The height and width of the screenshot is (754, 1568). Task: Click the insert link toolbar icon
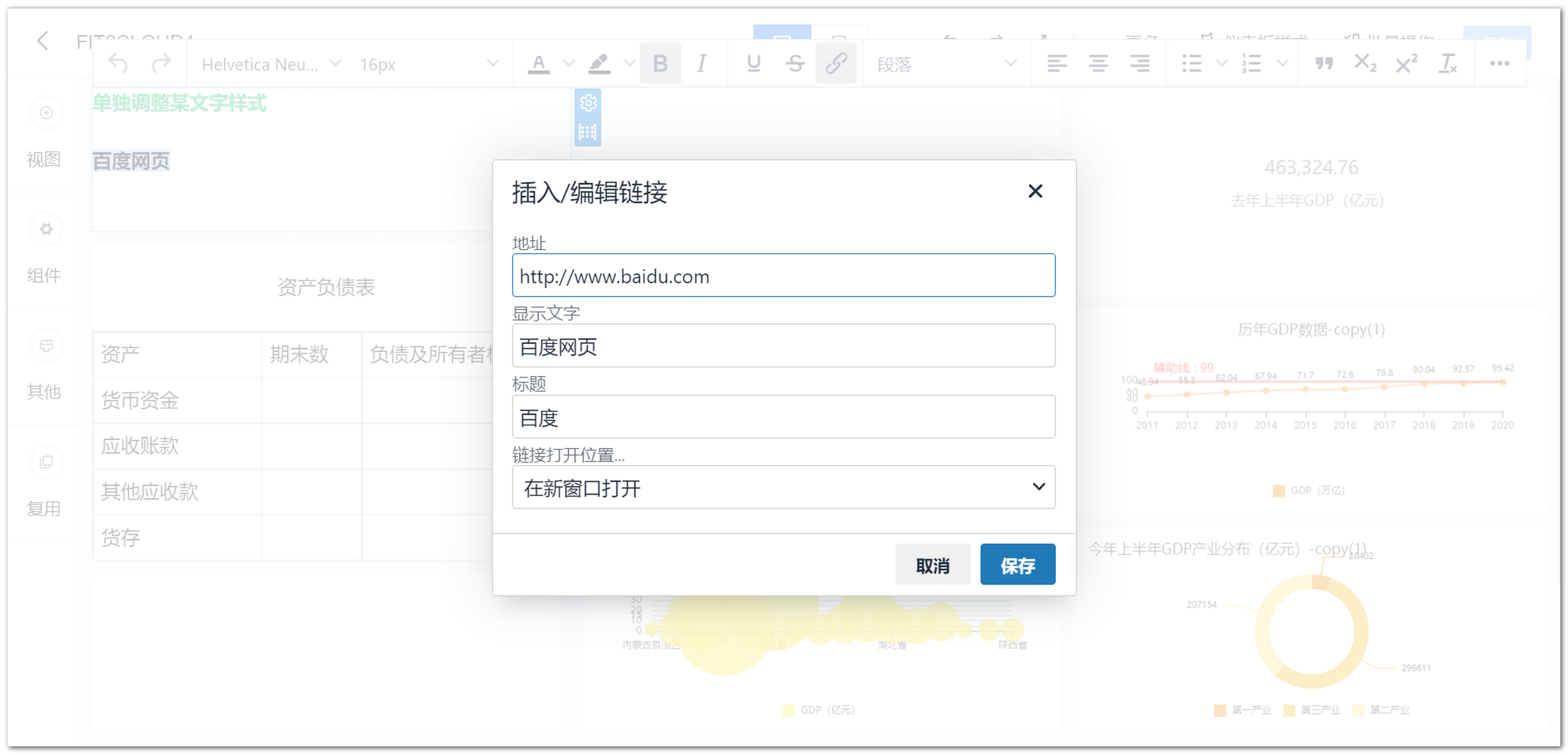click(836, 63)
